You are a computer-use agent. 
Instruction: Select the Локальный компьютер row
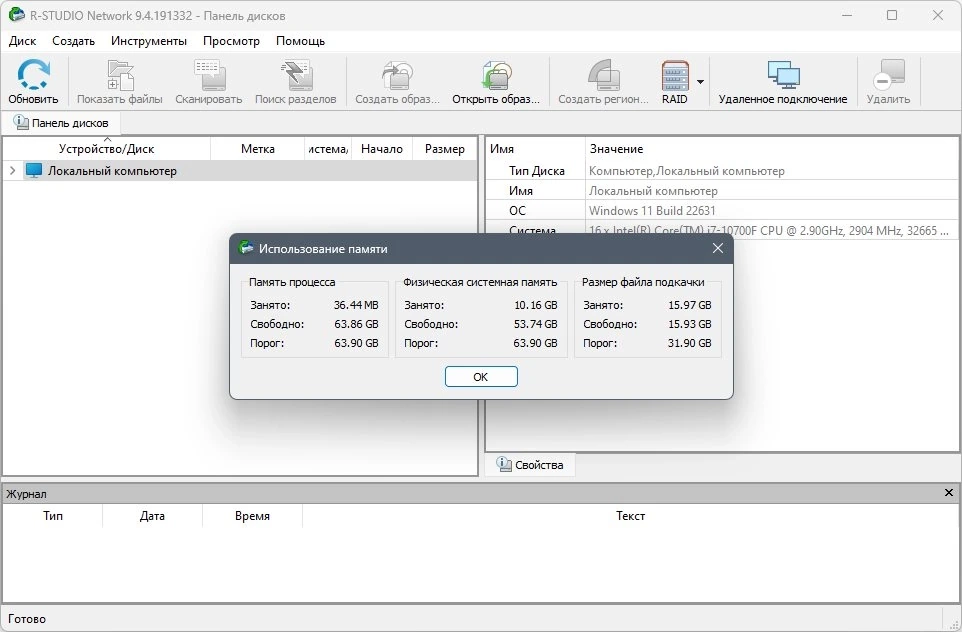[240, 171]
